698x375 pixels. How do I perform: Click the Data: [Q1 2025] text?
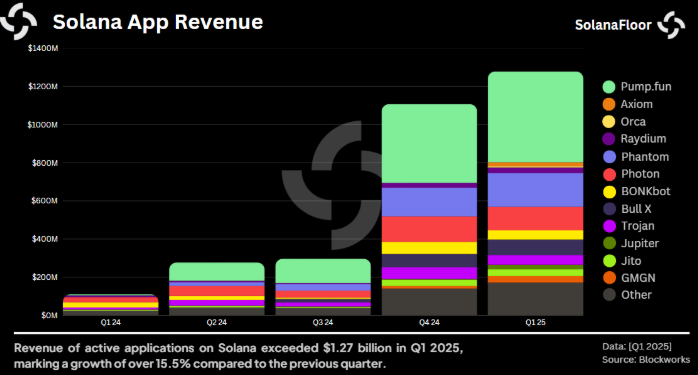pyautogui.click(x=637, y=346)
